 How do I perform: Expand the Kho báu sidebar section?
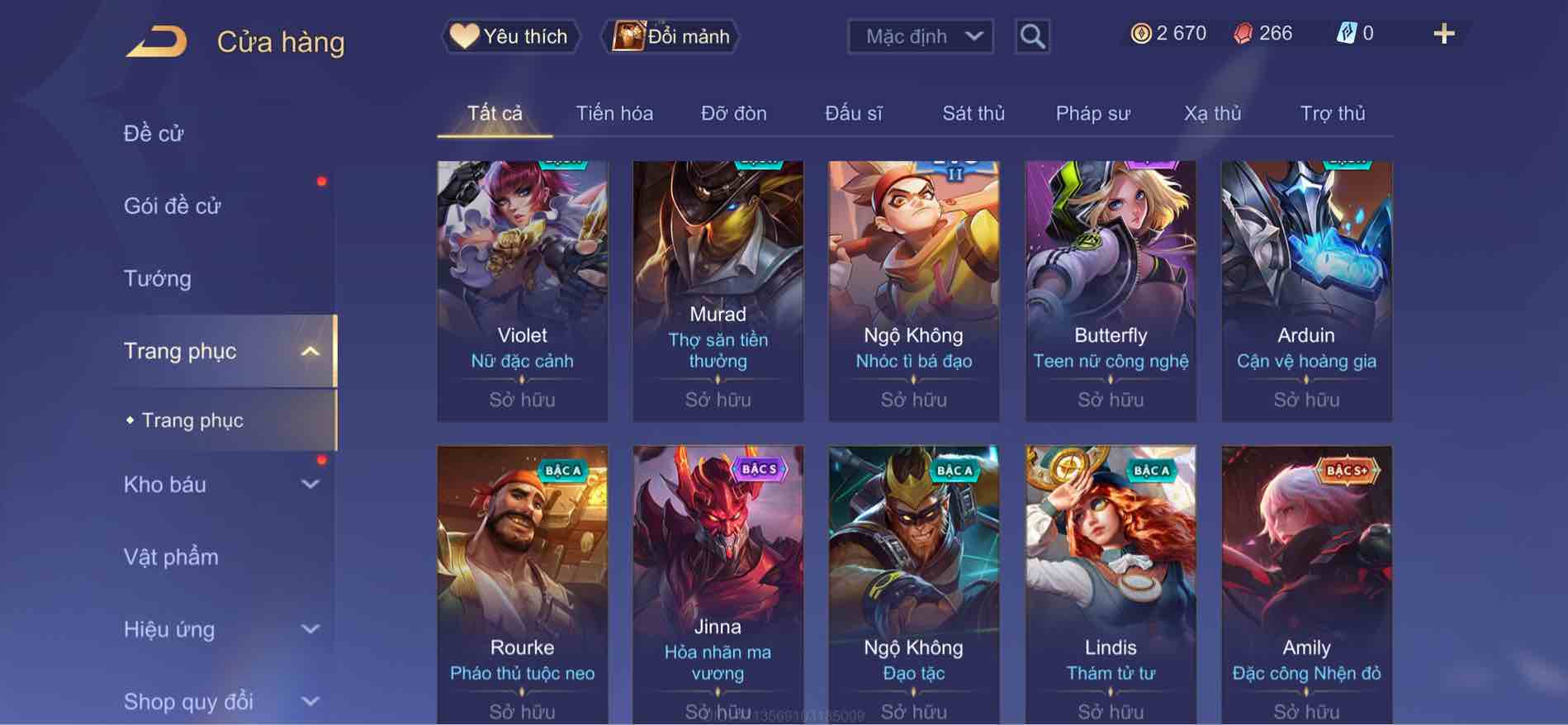310,485
